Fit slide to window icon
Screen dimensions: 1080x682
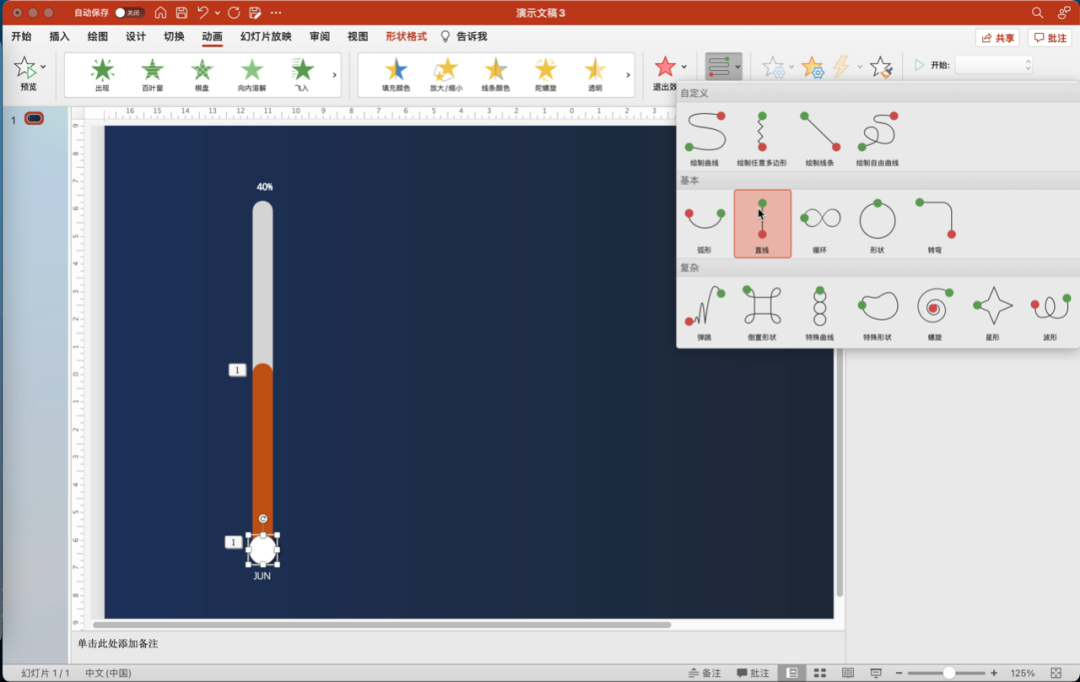pyautogui.click(x=1056, y=673)
